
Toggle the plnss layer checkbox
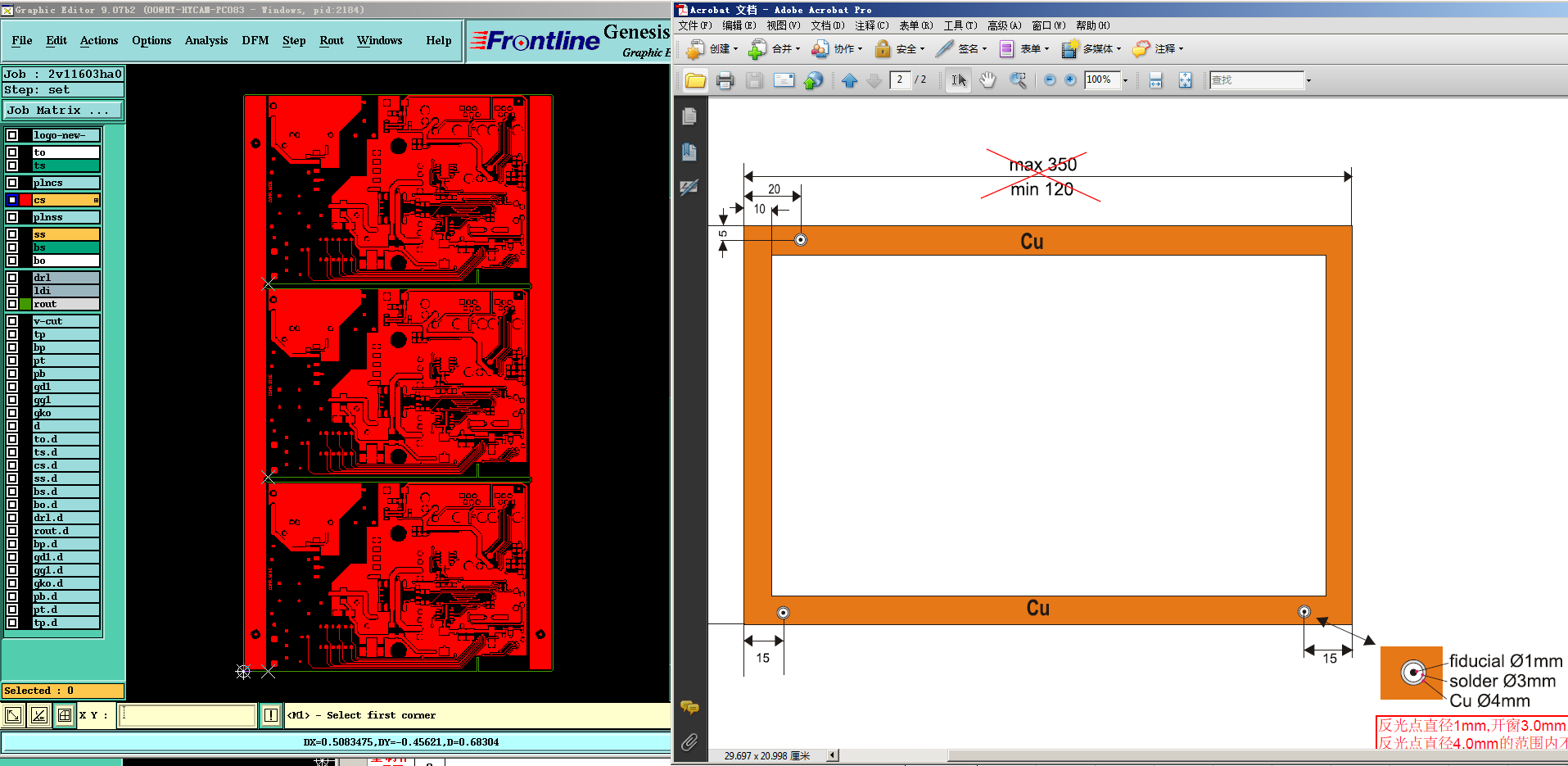tap(12, 217)
